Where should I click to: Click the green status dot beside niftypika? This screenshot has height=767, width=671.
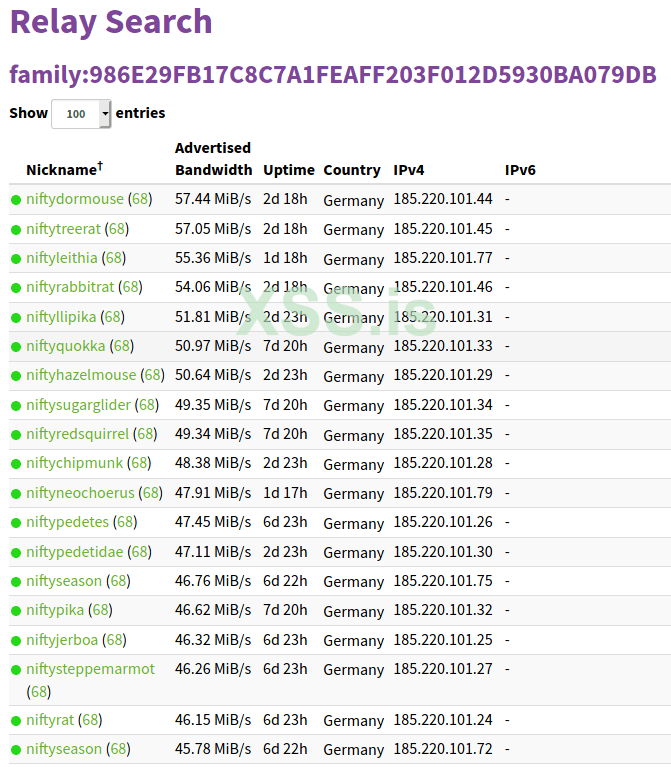click(x=16, y=611)
